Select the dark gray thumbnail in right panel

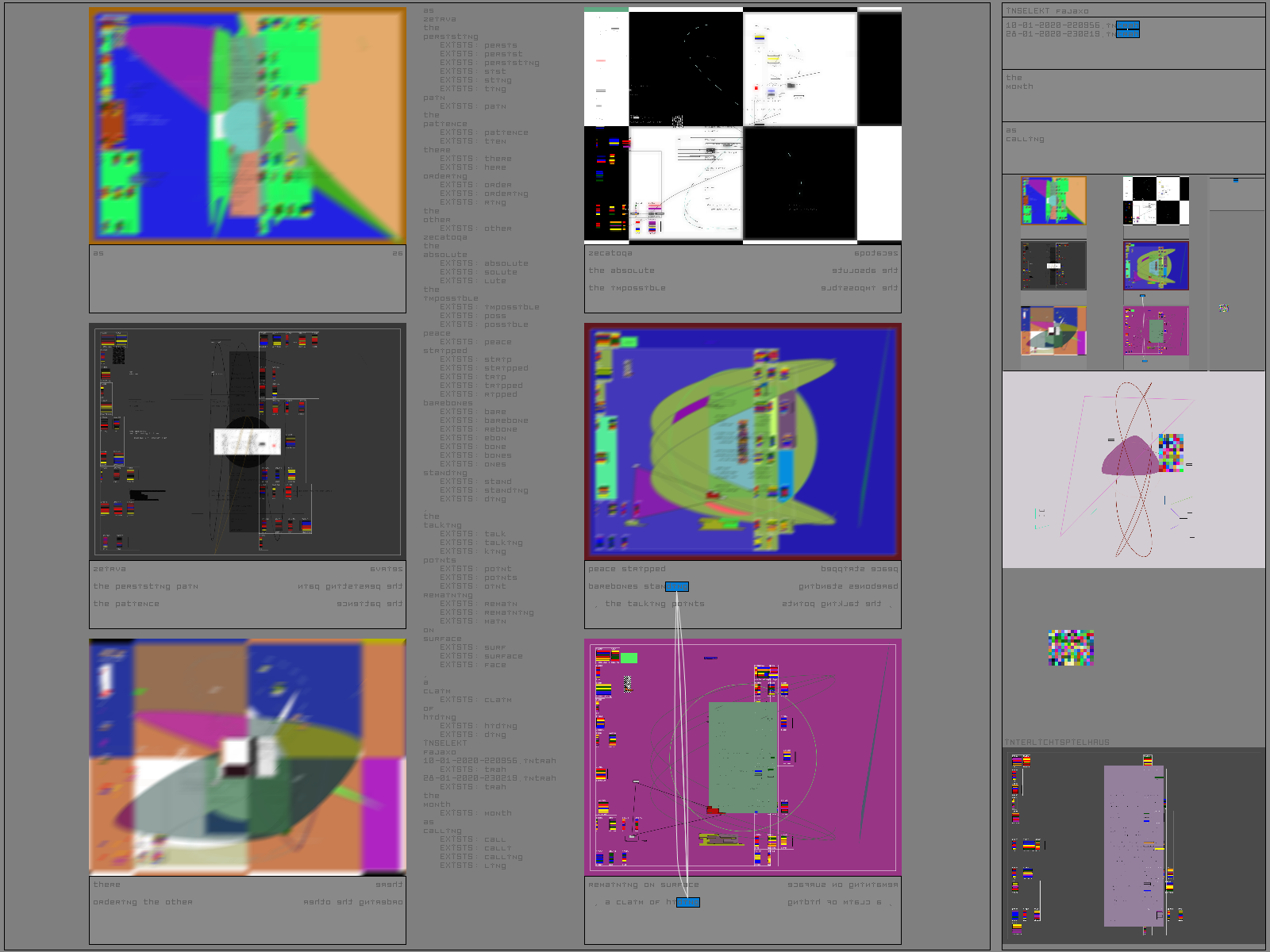pos(1053,266)
